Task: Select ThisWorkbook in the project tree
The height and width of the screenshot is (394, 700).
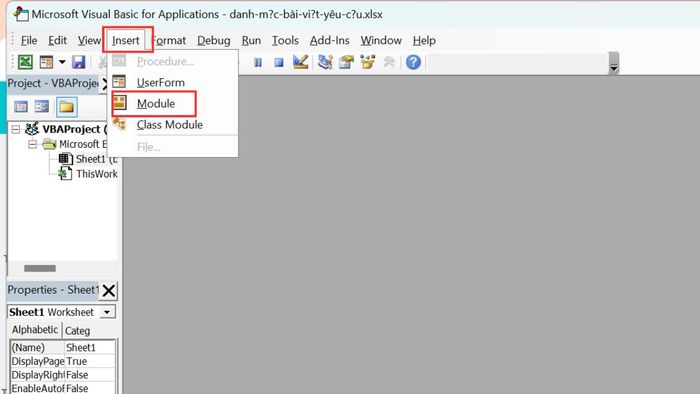Action: click(96, 174)
